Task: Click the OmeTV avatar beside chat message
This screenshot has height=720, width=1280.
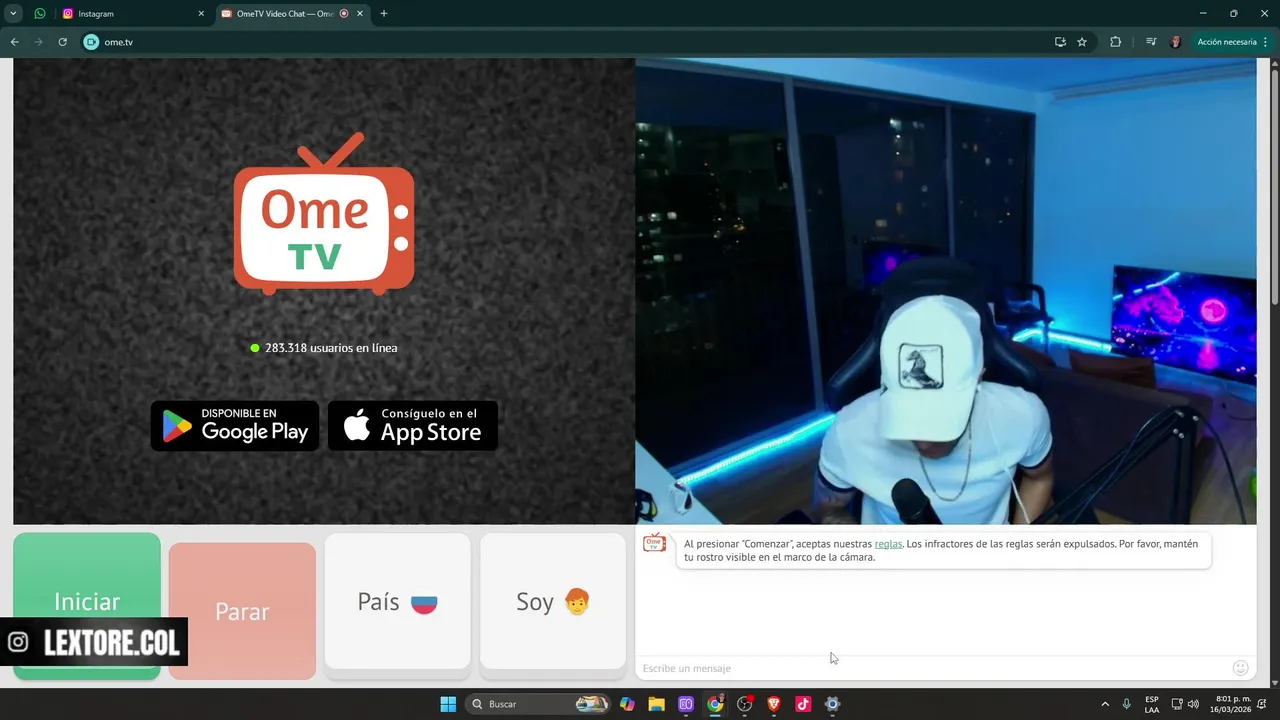Action: [654, 543]
